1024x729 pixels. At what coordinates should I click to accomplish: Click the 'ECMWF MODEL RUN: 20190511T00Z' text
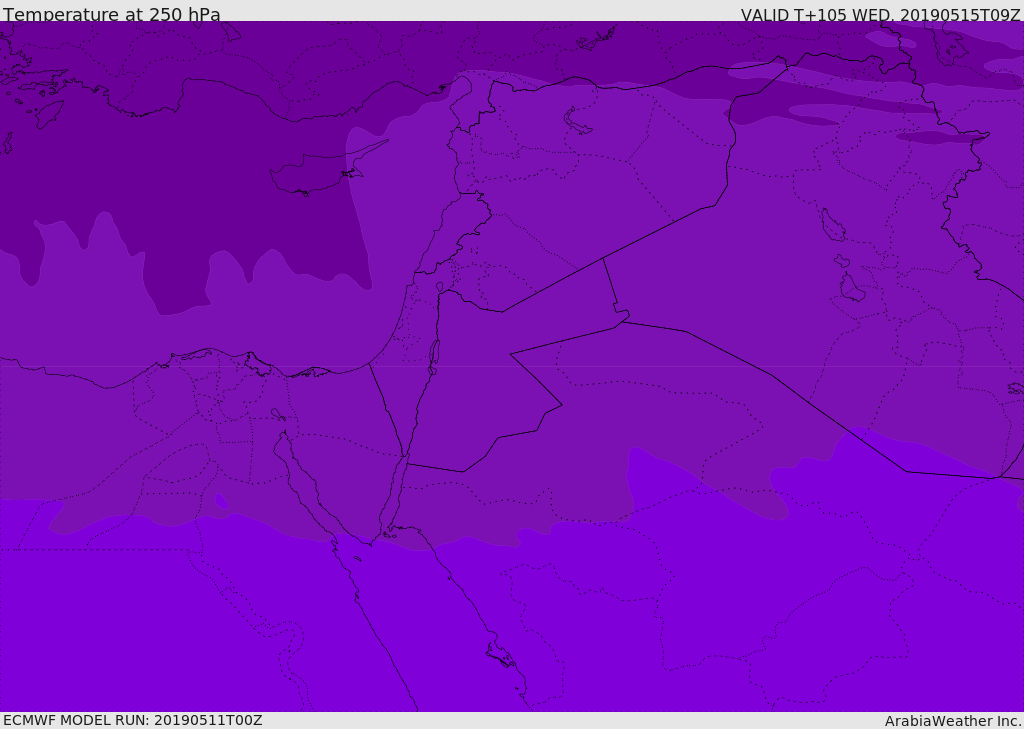point(133,720)
